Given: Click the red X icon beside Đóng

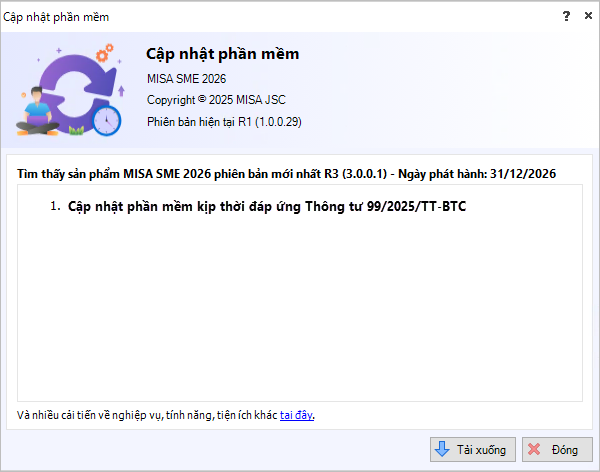Looking at the screenshot, I should point(534,449).
